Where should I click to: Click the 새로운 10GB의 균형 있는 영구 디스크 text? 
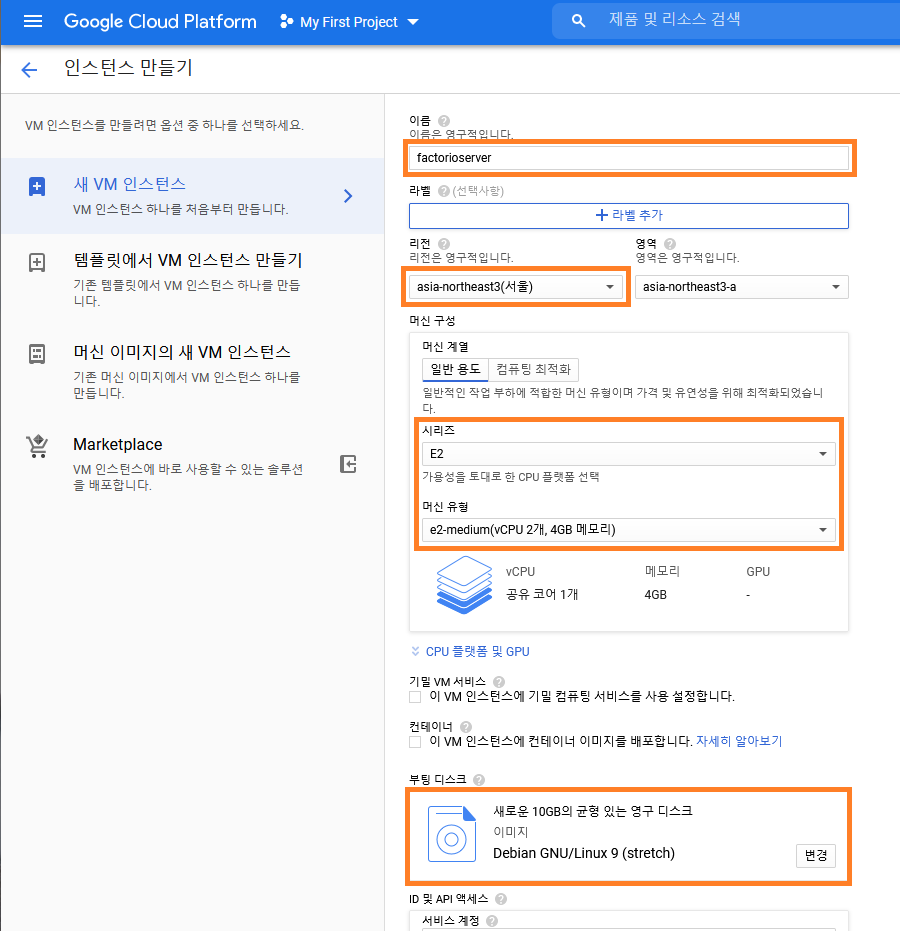[593, 811]
